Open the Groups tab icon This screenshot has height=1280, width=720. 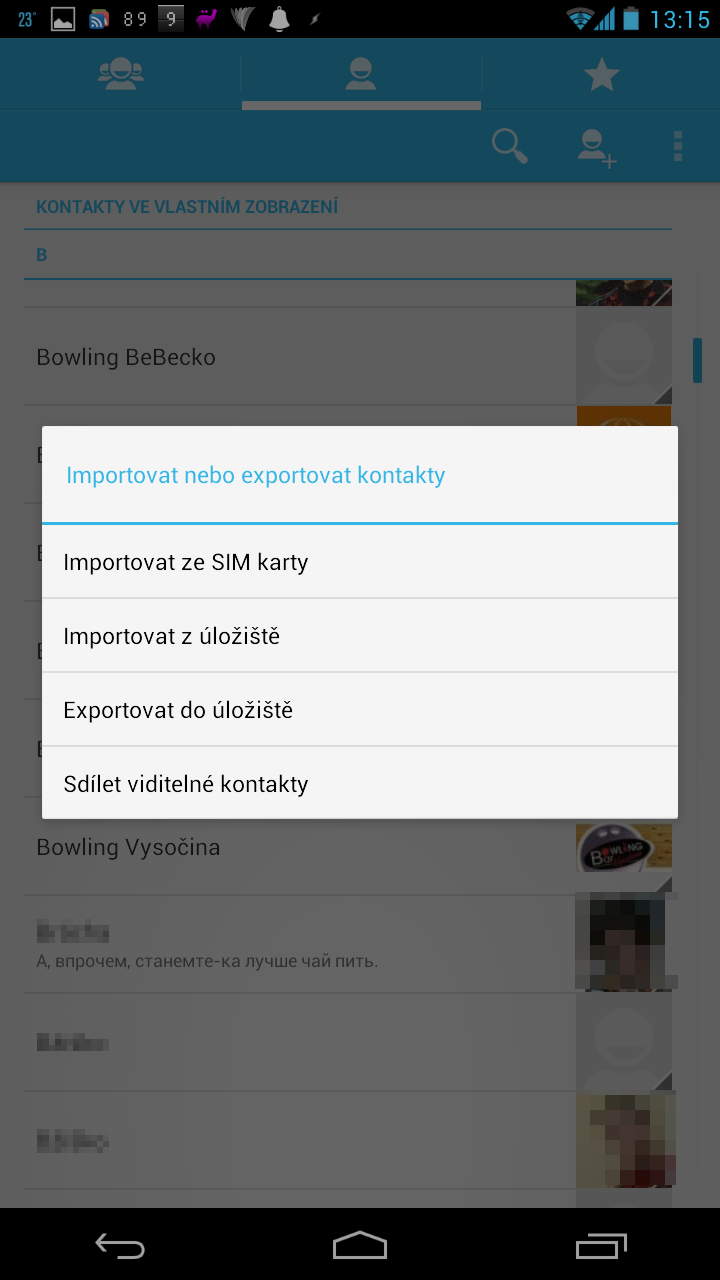coord(121,75)
